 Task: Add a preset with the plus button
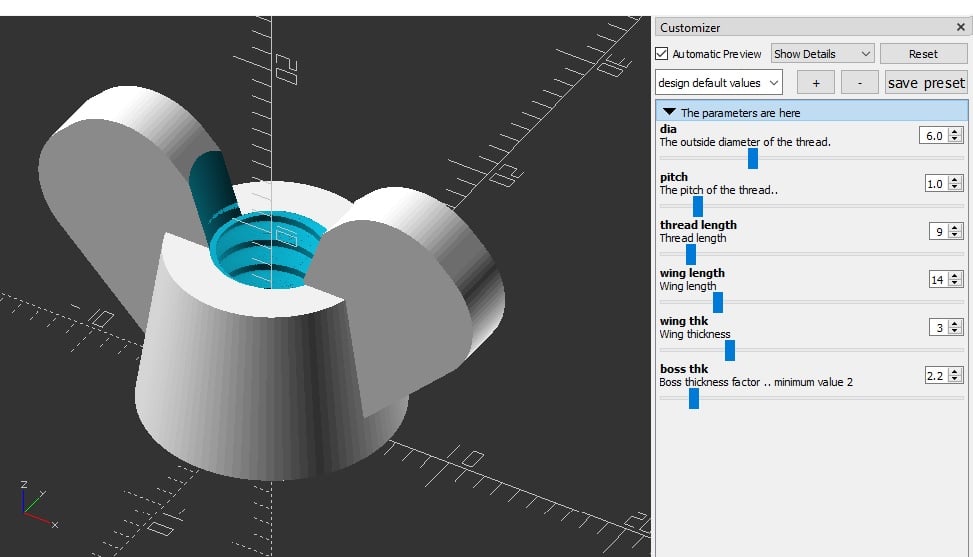click(815, 82)
